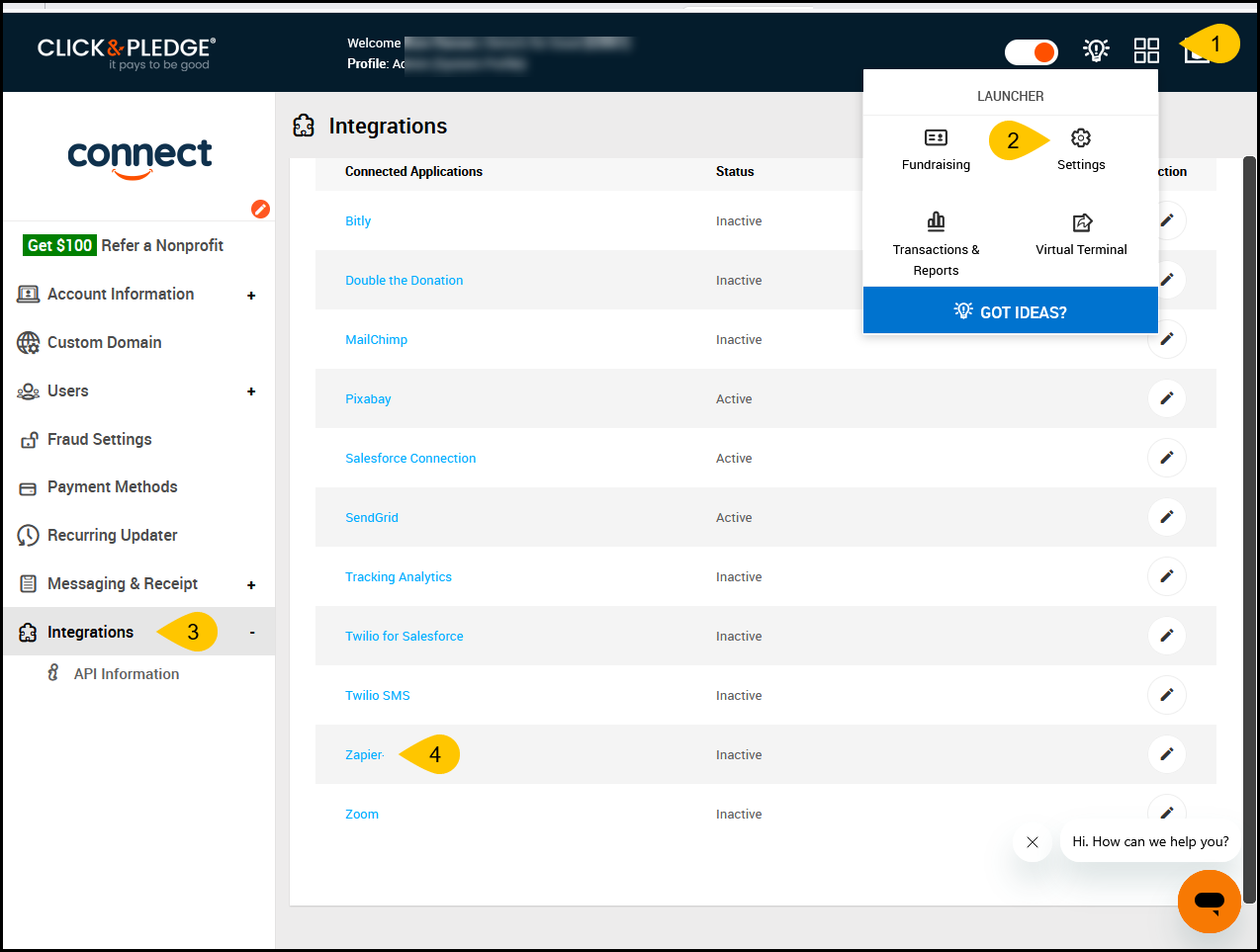
Task: Open Settings from the launcher
Action: pyautogui.click(x=1081, y=149)
